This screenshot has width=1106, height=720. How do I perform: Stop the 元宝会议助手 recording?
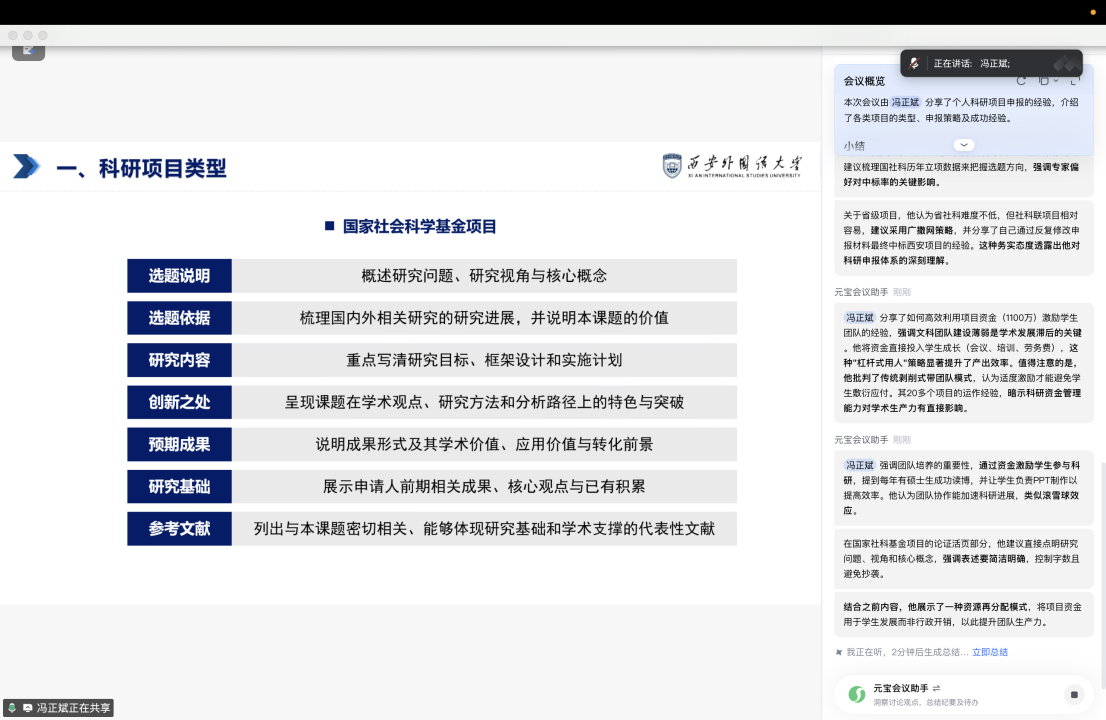pos(1074,694)
